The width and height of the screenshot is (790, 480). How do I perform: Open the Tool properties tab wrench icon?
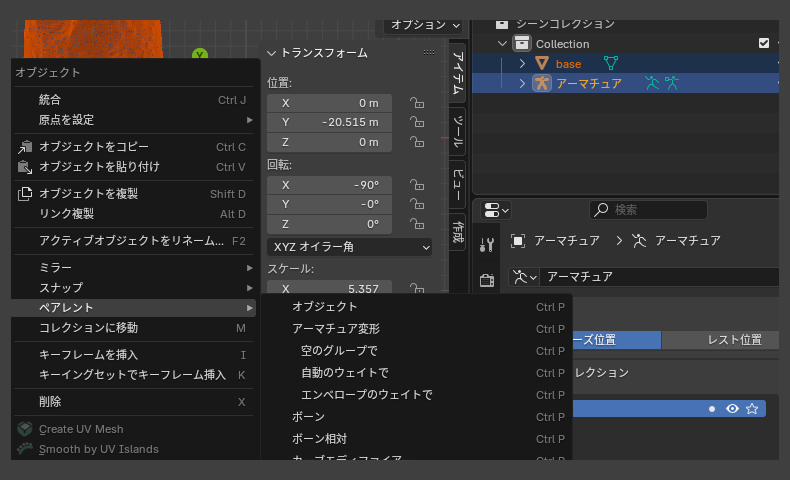tap(487, 245)
